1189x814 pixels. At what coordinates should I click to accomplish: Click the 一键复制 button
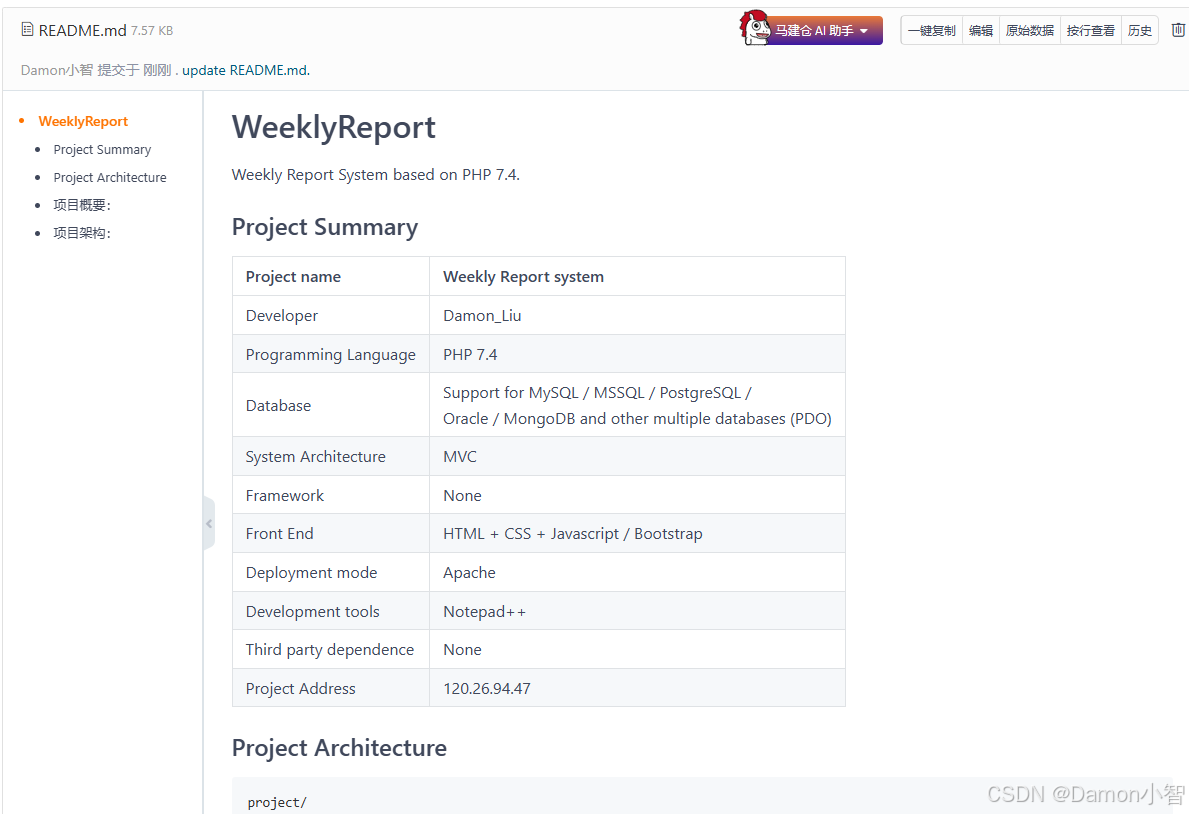[x=932, y=30]
